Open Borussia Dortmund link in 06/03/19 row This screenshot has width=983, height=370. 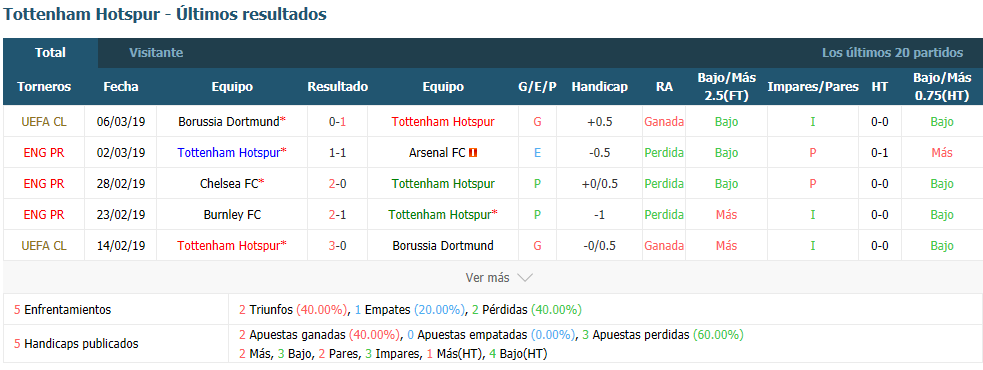(x=229, y=122)
